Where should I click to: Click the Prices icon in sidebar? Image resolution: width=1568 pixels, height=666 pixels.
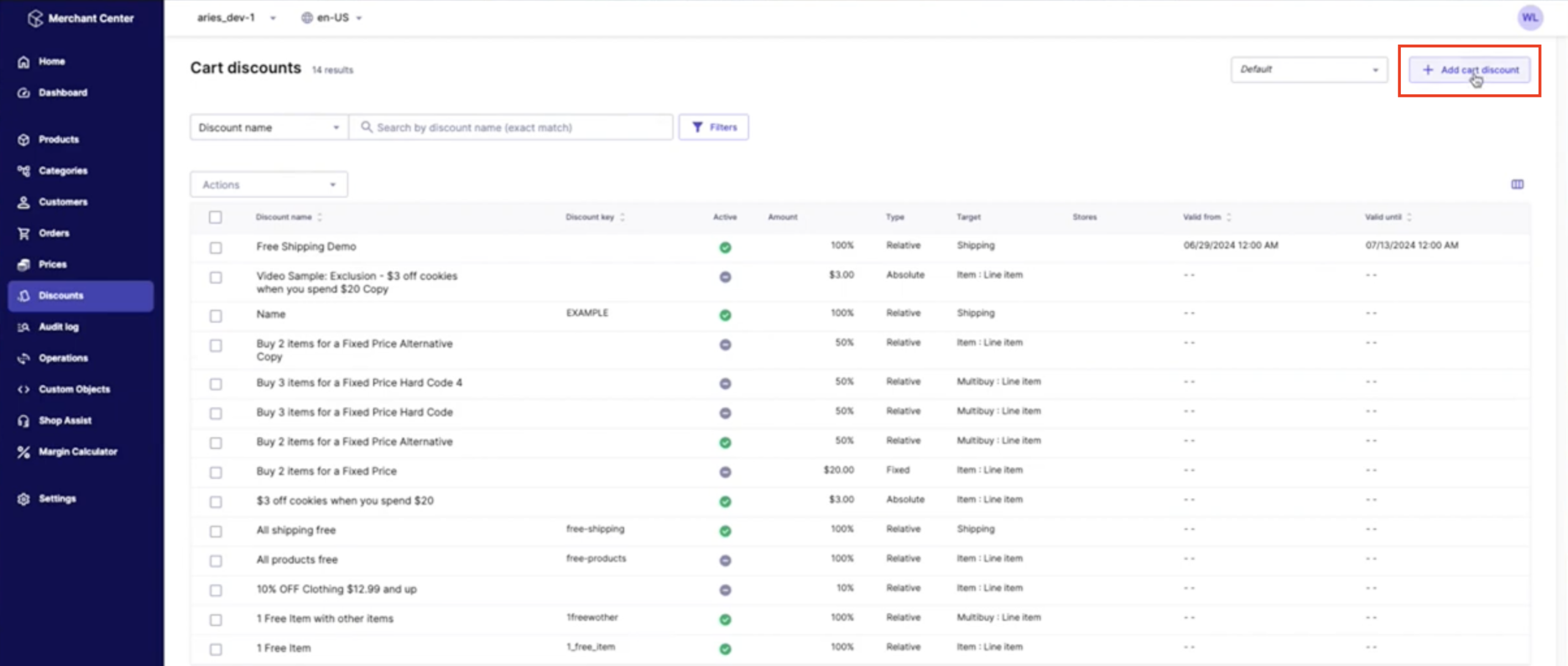click(24, 265)
